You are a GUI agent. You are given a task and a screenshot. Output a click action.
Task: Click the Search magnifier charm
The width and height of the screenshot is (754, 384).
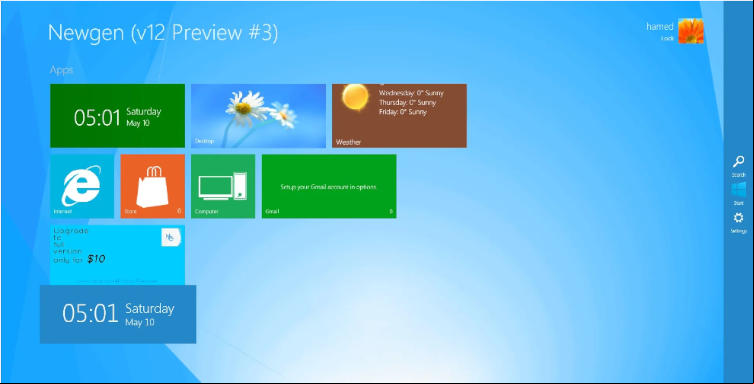tap(738, 162)
